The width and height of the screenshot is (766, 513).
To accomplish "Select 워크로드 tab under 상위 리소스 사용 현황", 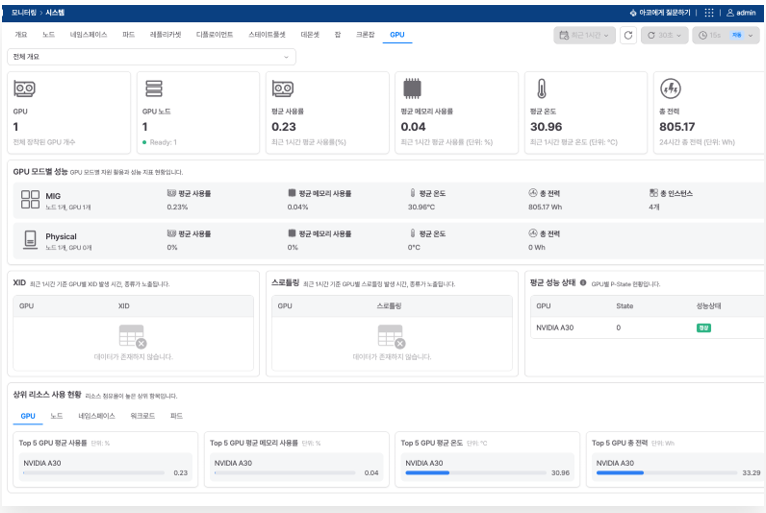I will tap(143, 416).
